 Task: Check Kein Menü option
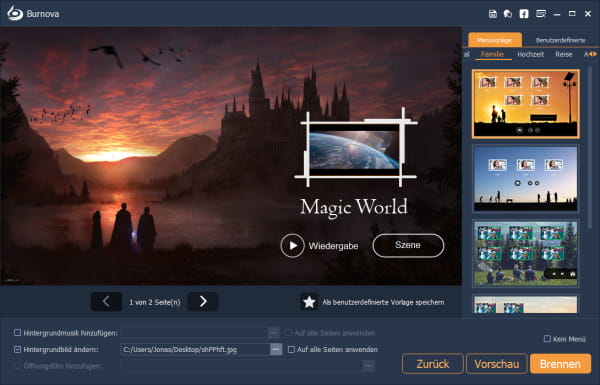[x=547, y=339]
